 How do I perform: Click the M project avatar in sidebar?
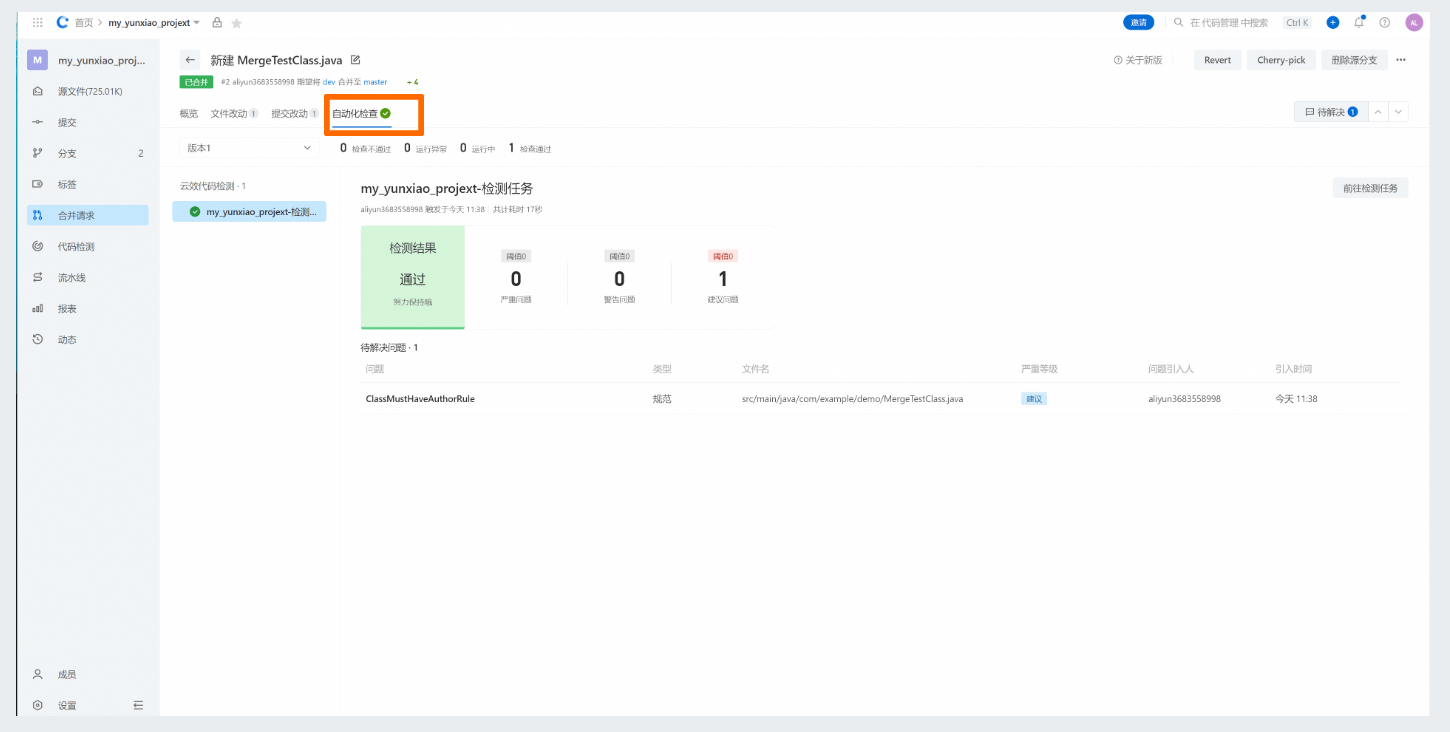[37, 60]
